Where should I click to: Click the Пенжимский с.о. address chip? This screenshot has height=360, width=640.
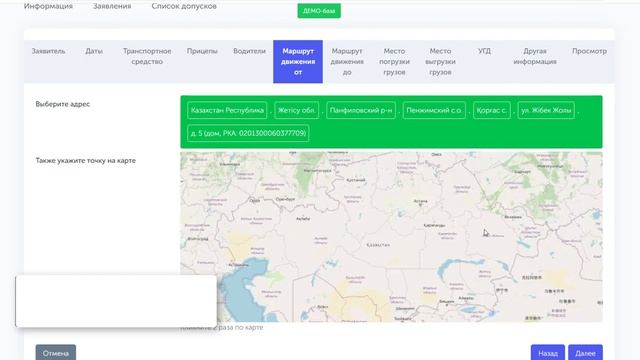pyautogui.click(x=434, y=110)
